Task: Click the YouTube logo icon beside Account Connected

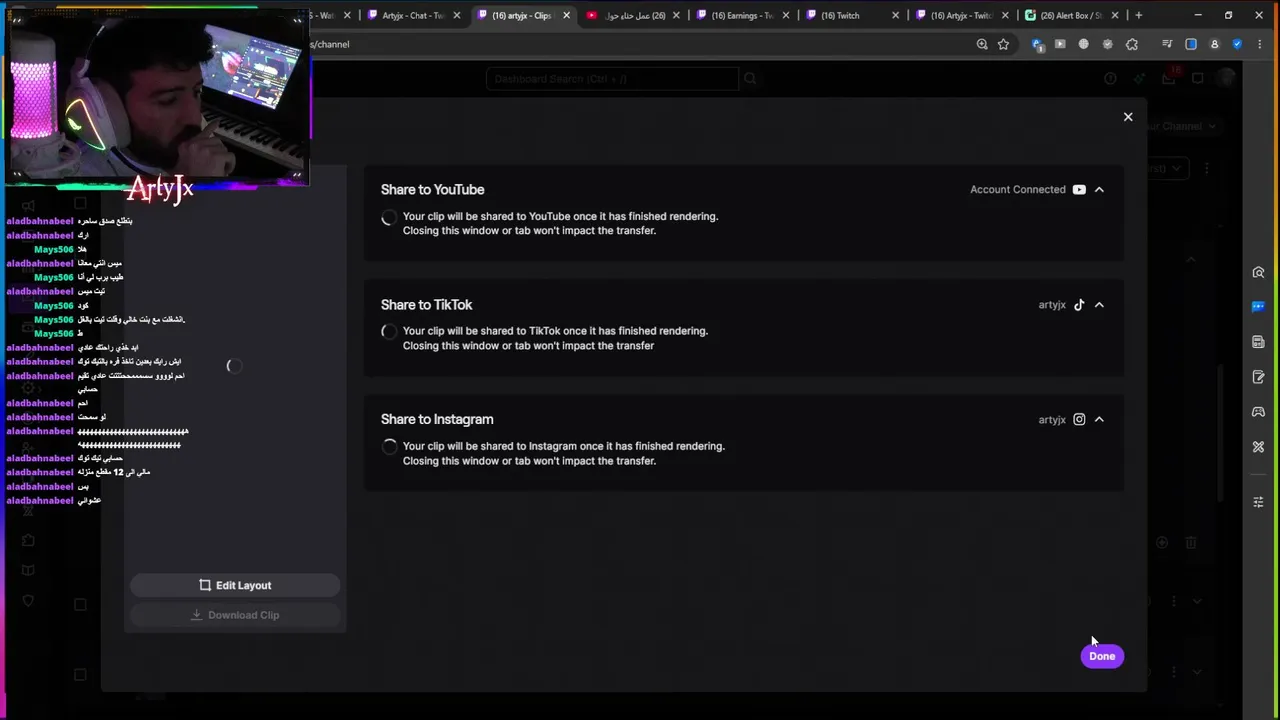Action: pos(1079,189)
